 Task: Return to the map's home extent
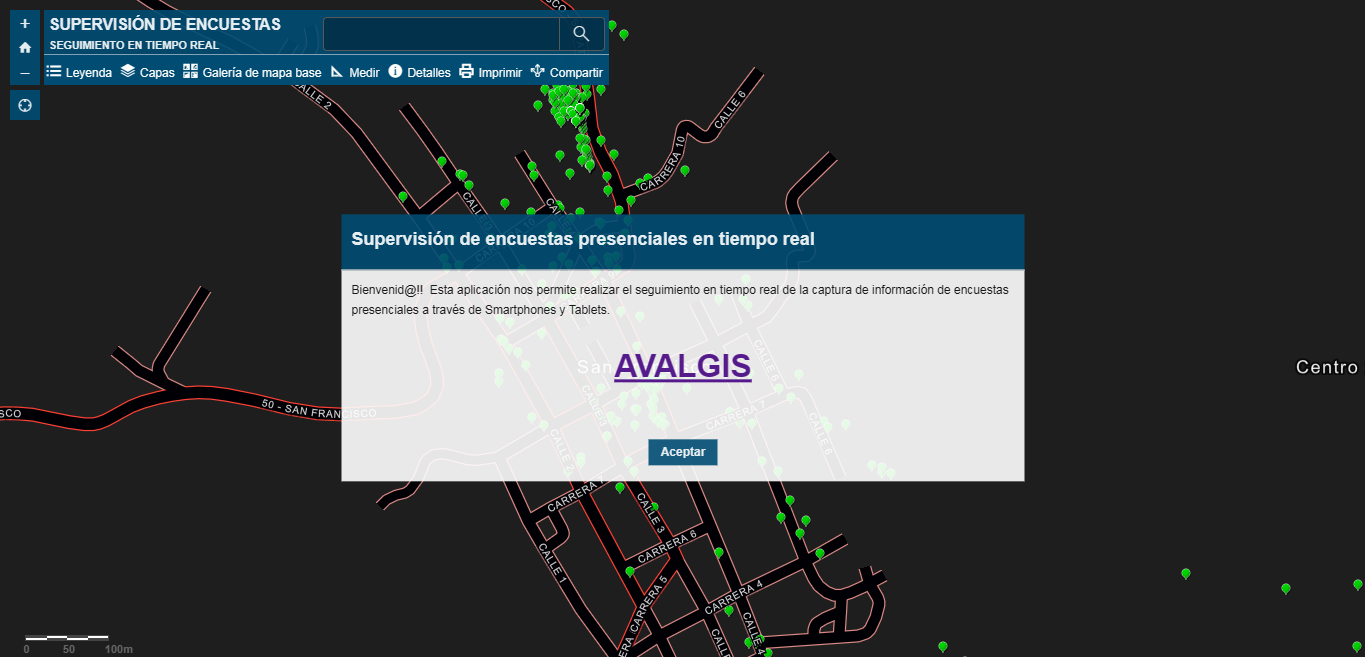(25, 47)
